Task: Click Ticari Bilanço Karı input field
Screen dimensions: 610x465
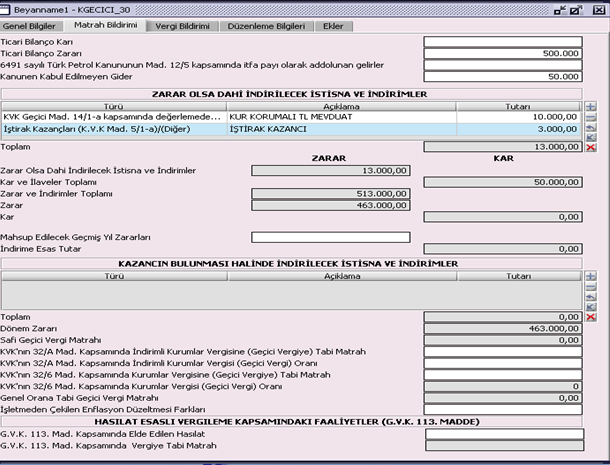Action: [503, 42]
